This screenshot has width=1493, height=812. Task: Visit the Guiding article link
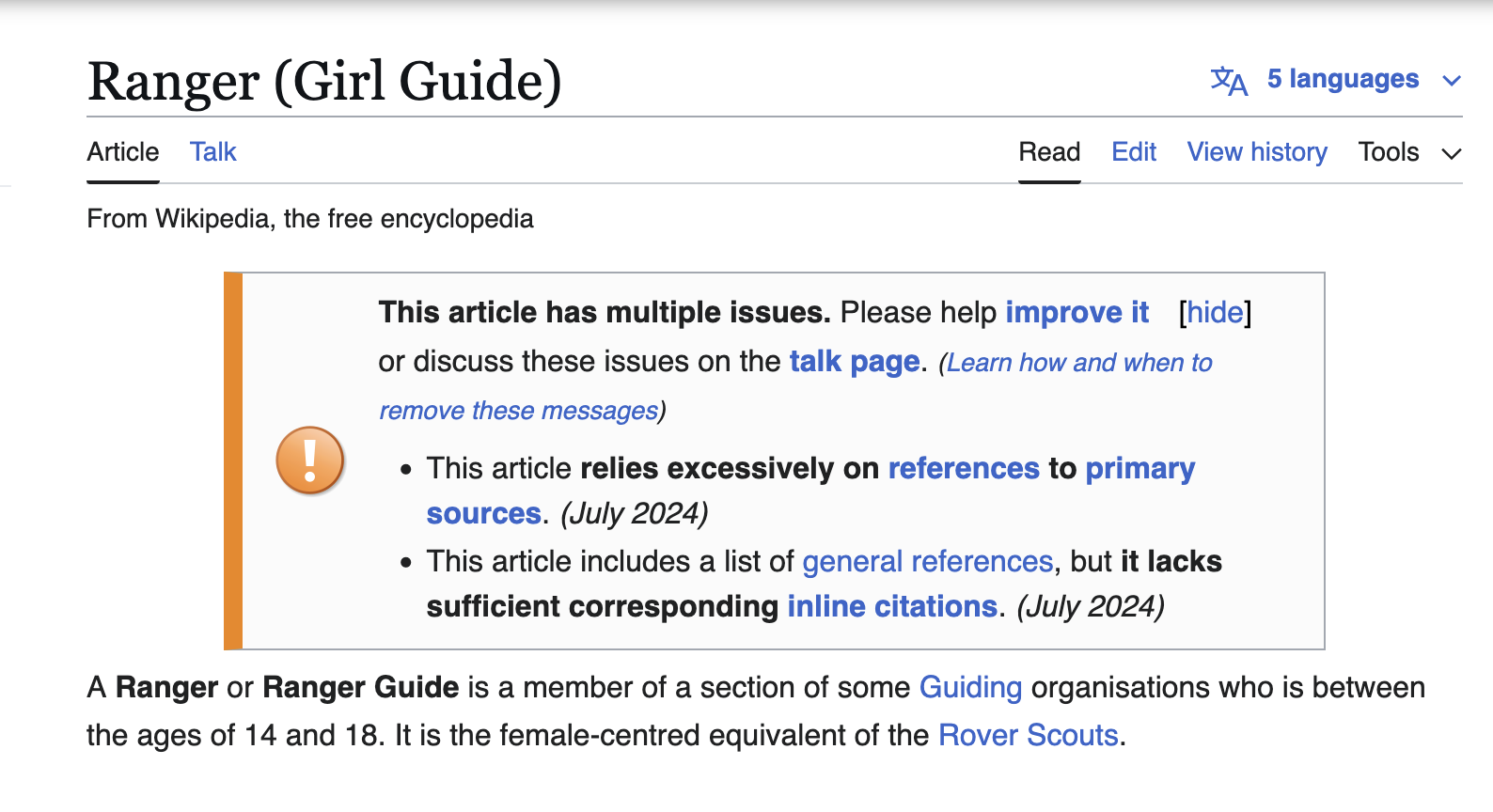(969, 688)
